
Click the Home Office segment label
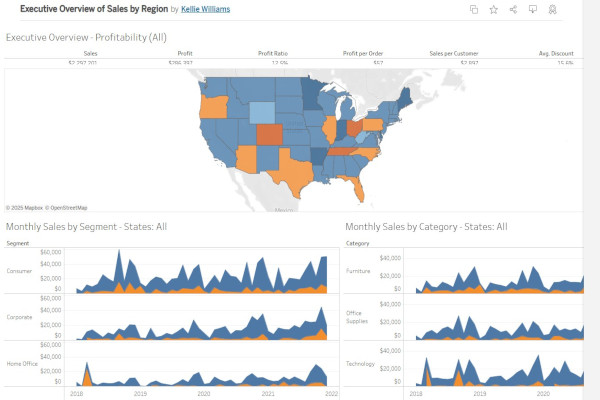tap(20, 364)
